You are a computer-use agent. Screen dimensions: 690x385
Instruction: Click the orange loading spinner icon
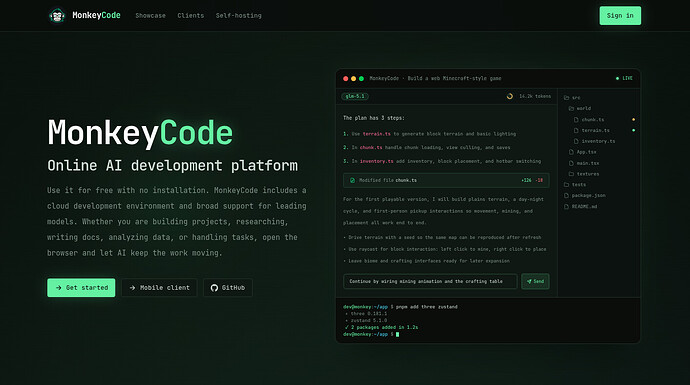pyautogui.click(x=510, y=96)
